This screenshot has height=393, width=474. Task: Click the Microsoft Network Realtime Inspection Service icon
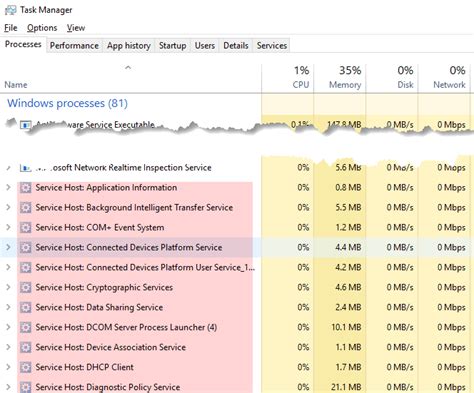(x=25, y=168)
